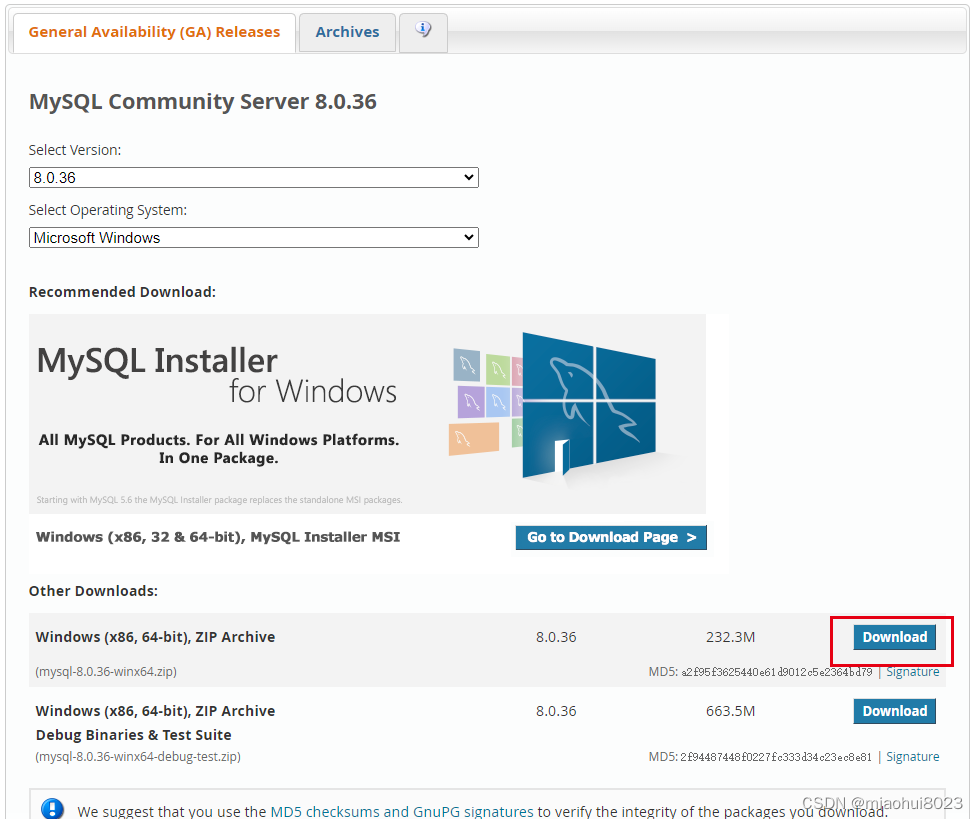Viewport: 978px width, 819px height.
Task: Click Windows (x86, 32 & 64-bit), MySQL Installer MSI text
Action: point(218,537)
